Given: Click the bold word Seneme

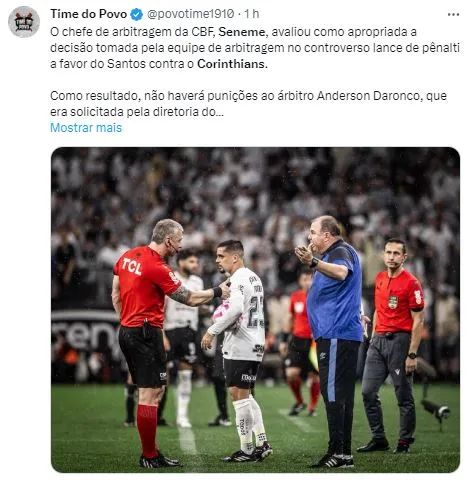Looking at the screenshot, I should (242, 32).
